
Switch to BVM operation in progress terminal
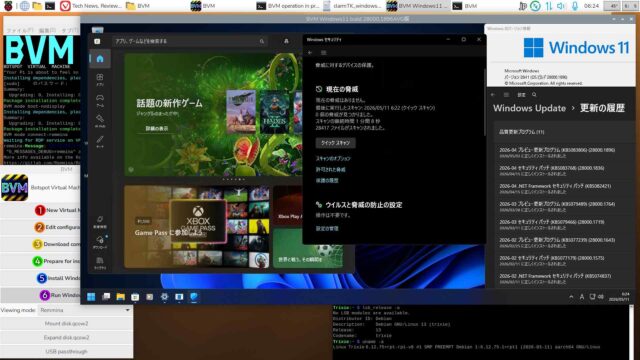click(287, 6)
